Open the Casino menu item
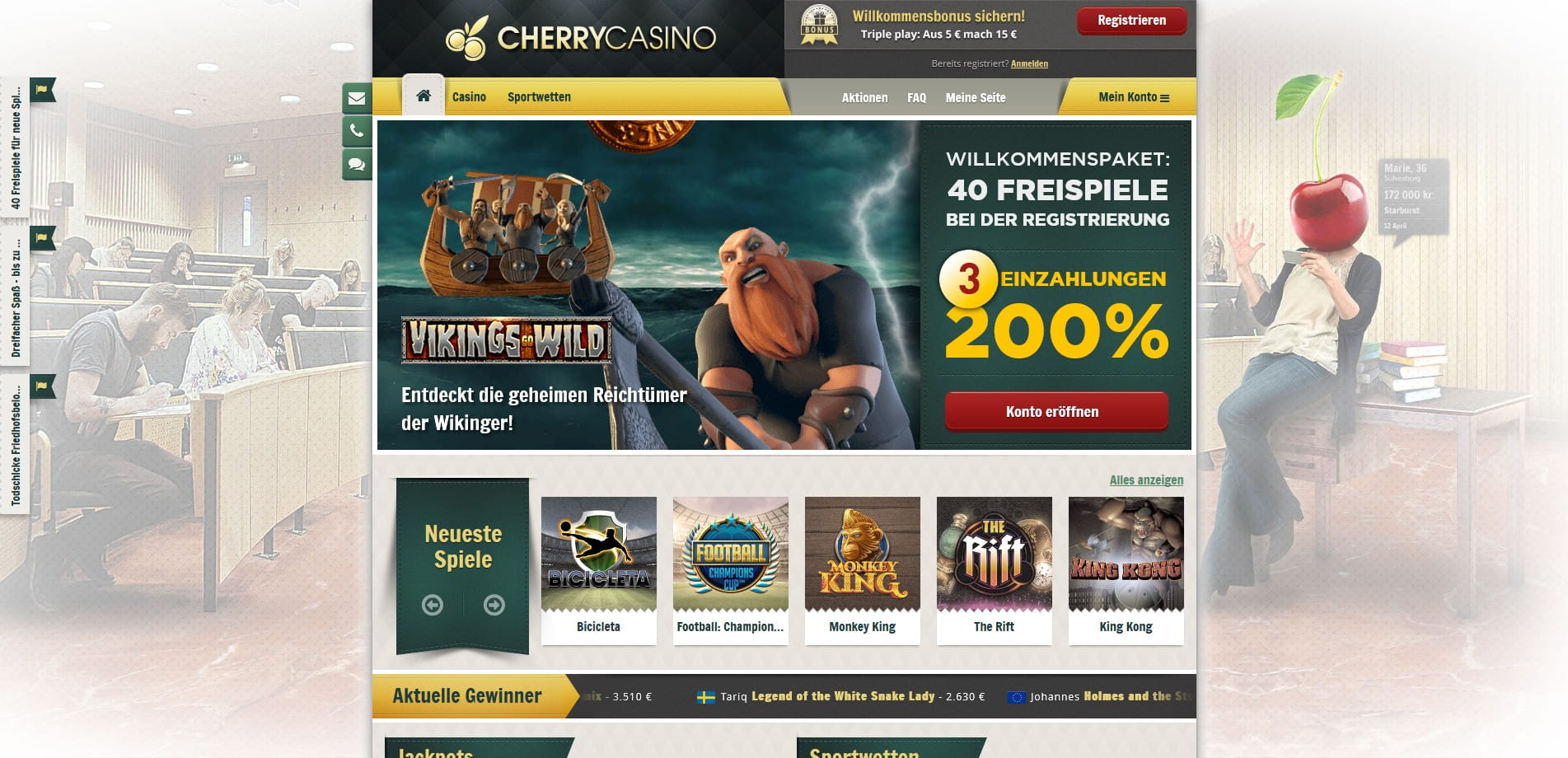This screenshot has width=1568, height=758. [x=469, y=97]
